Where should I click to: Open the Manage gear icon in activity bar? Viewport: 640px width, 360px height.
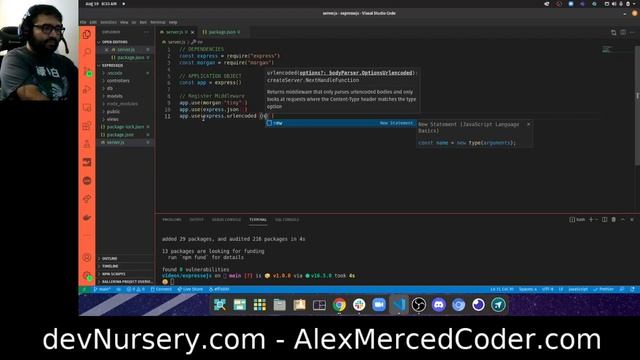87,276
